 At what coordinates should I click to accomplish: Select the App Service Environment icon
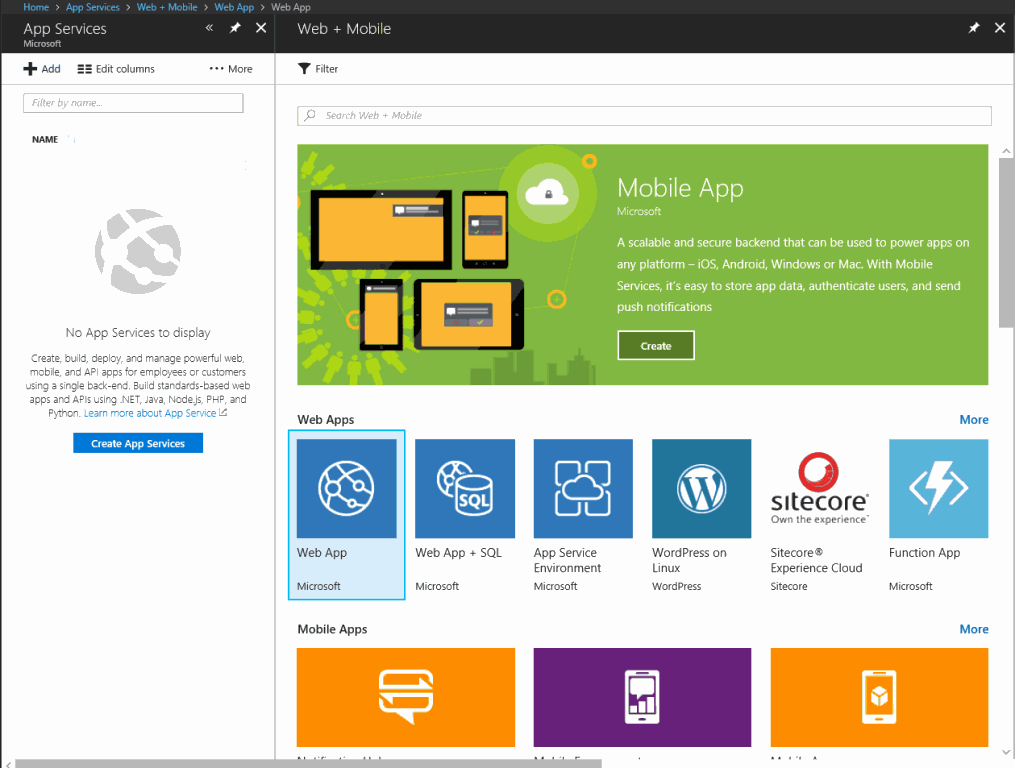pyautogui.click(x=583, y=488)
